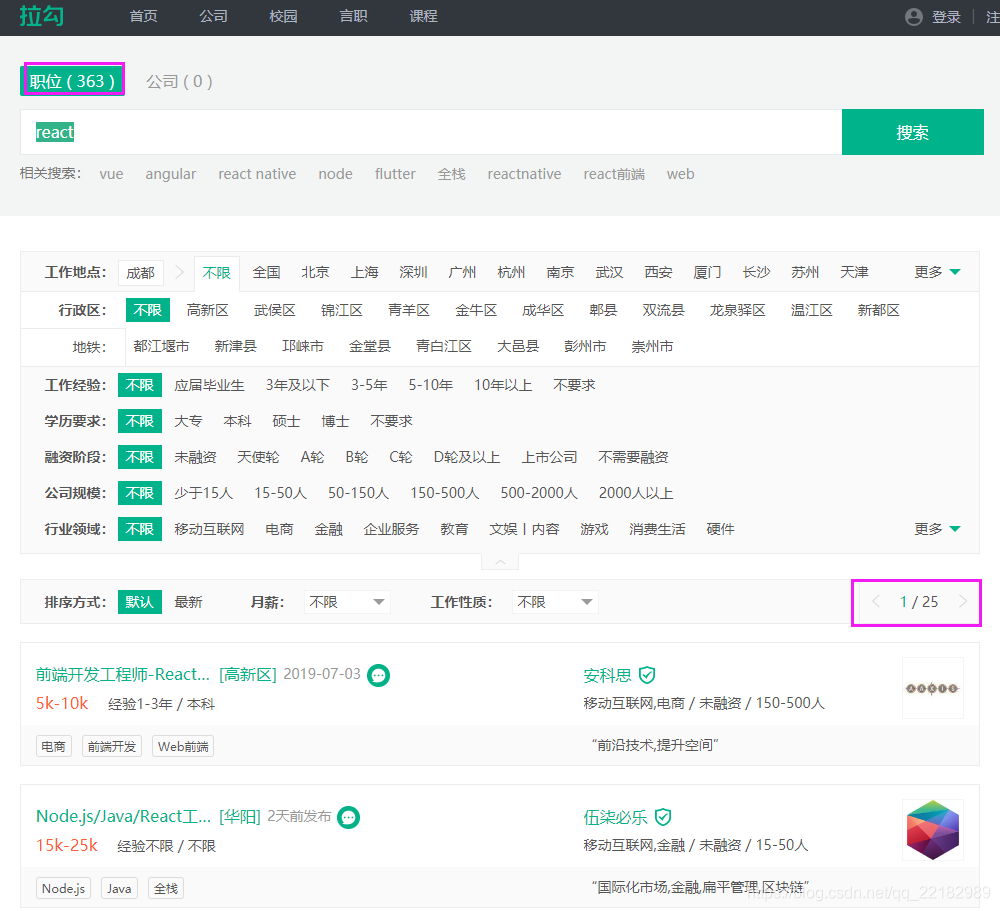Filter industry 游戏

click(x=594, y=529)
